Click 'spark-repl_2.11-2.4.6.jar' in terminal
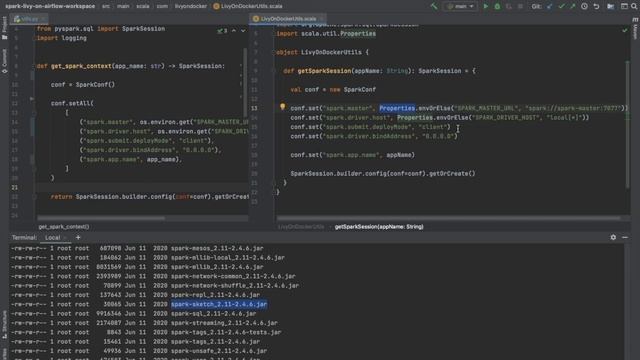Screen dimensions: 640x360 215,295
